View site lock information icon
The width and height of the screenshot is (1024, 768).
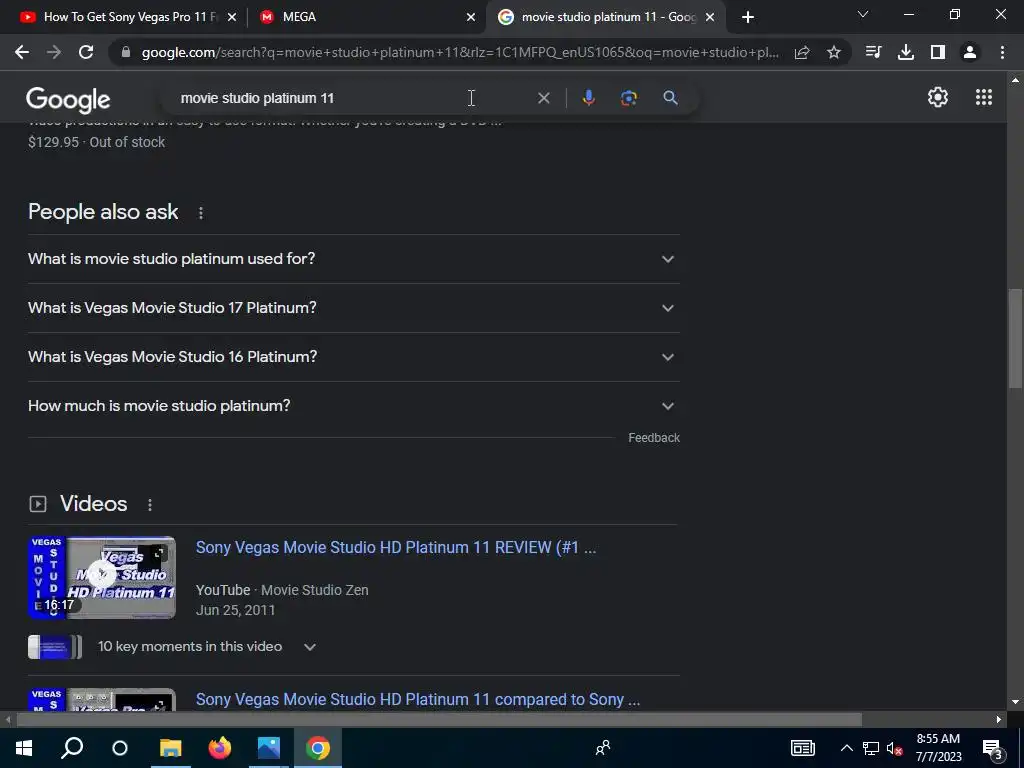126,52
